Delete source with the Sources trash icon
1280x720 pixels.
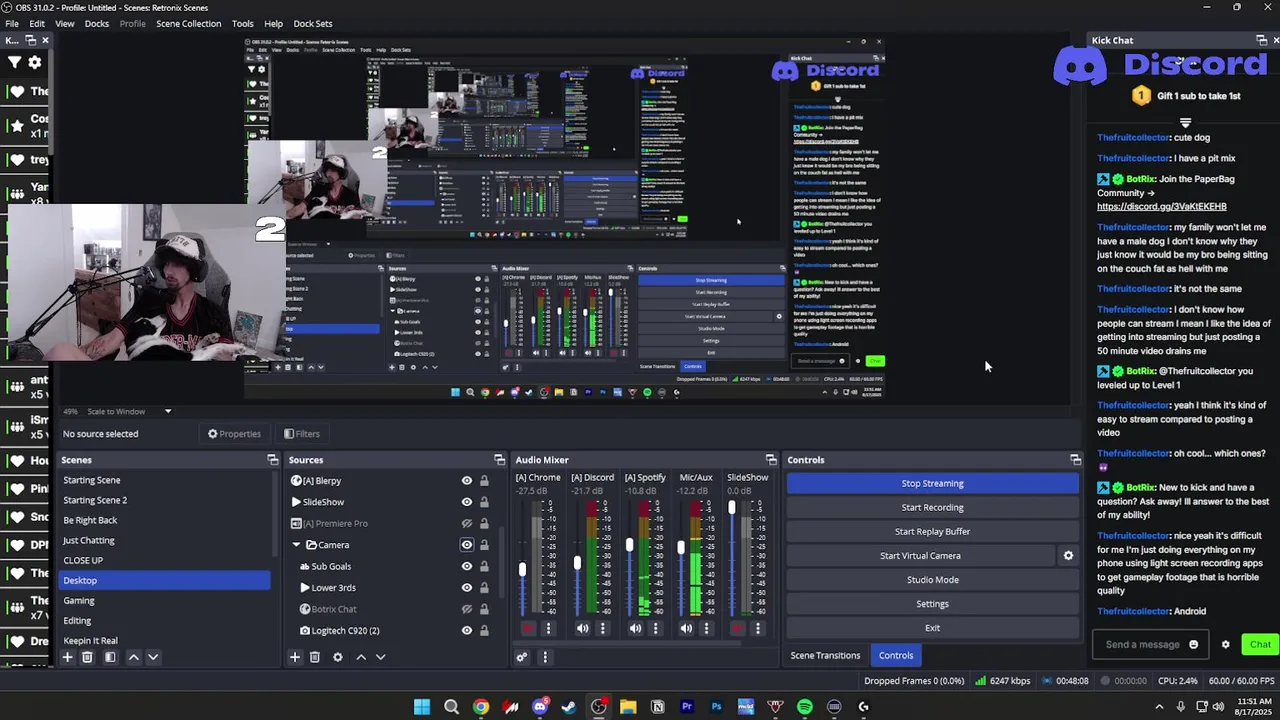click(x=314, y=657)
